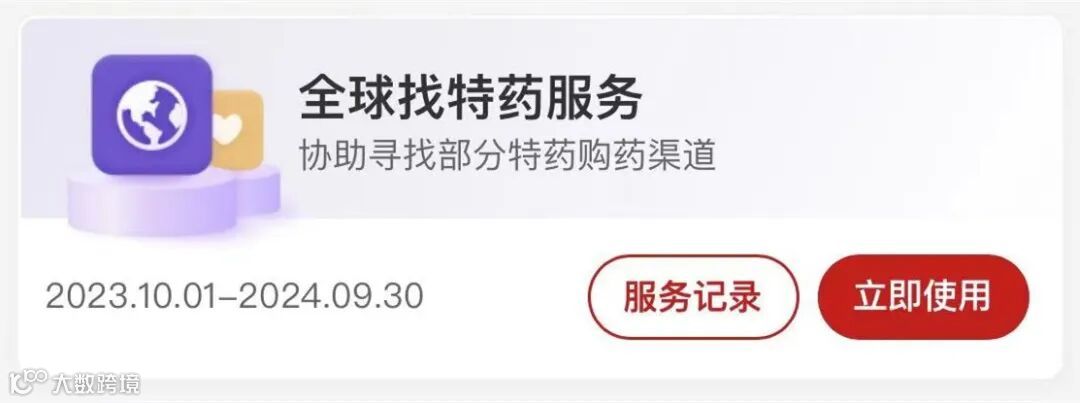
Task: Click the 大数跨境 watermark logo icon
Action: (x=28, y=382)
